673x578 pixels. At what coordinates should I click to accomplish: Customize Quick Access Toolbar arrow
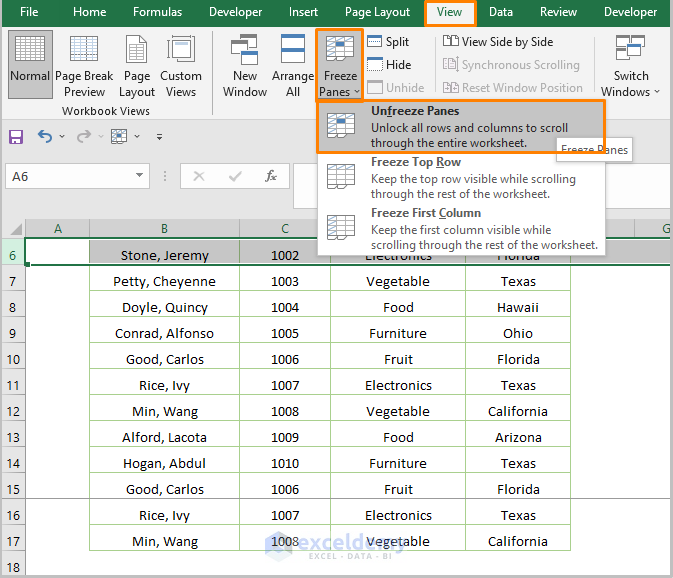(159, 137)
